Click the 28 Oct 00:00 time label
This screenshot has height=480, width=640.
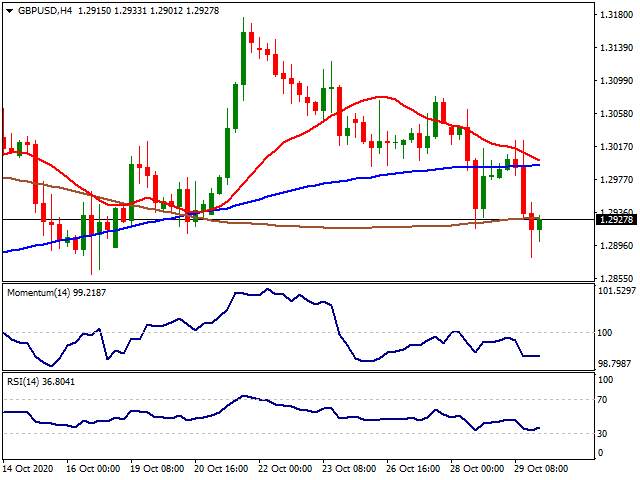coord(477,468)
